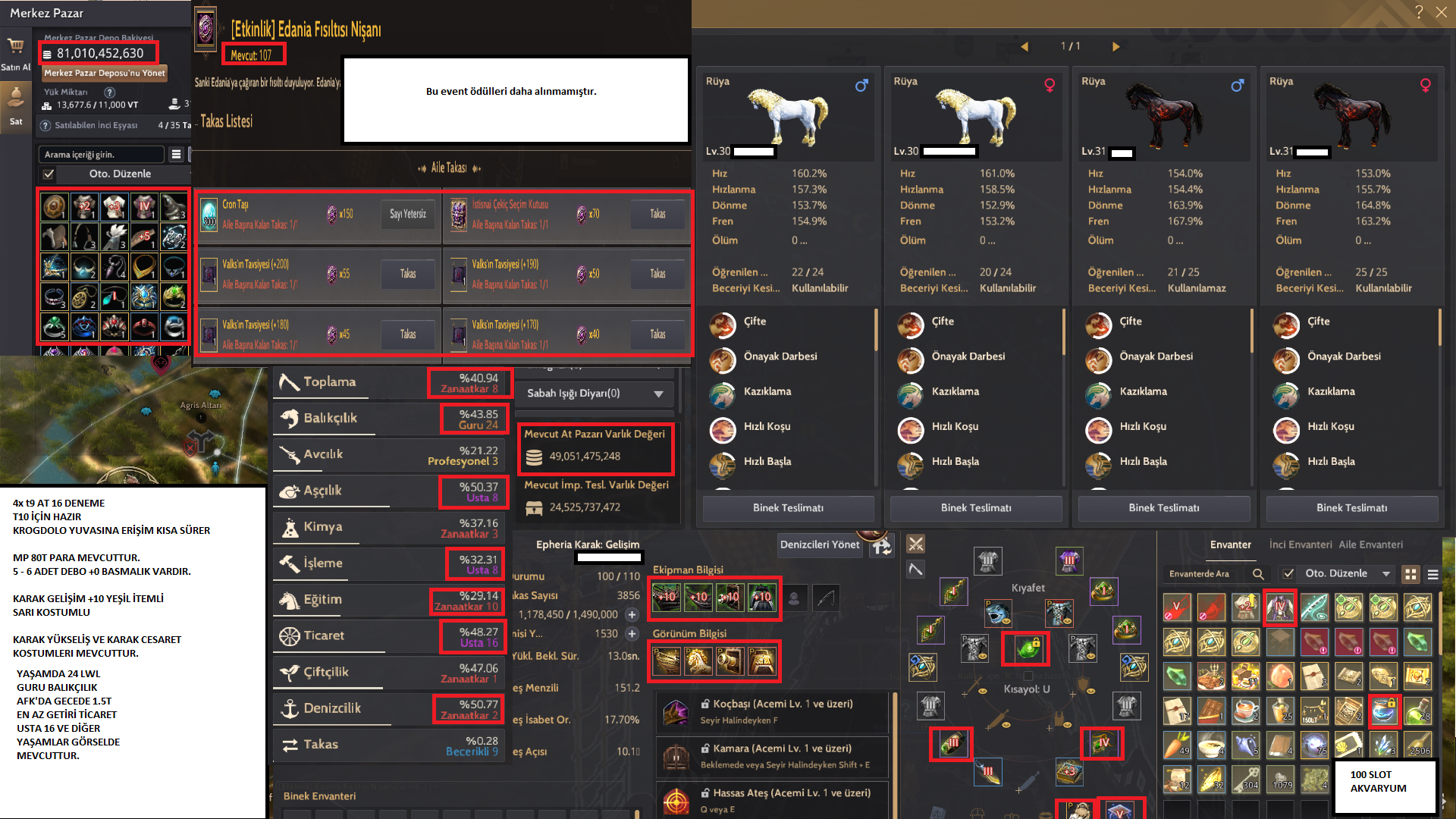
Task: Click the Çifte skill icon of first horse
Action: coord(723,325)
